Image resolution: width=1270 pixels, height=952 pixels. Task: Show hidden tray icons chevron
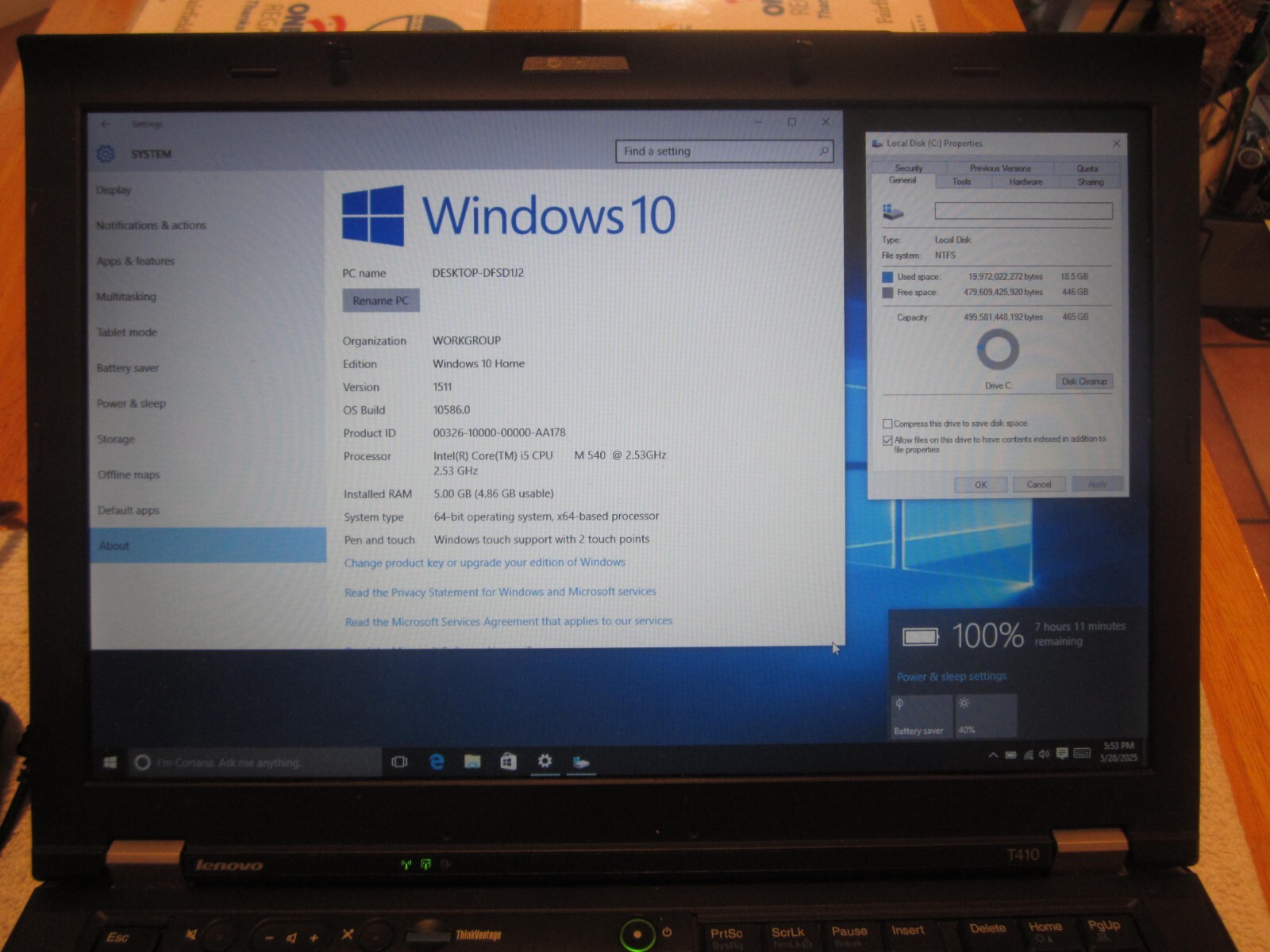(x=993, y=754)
